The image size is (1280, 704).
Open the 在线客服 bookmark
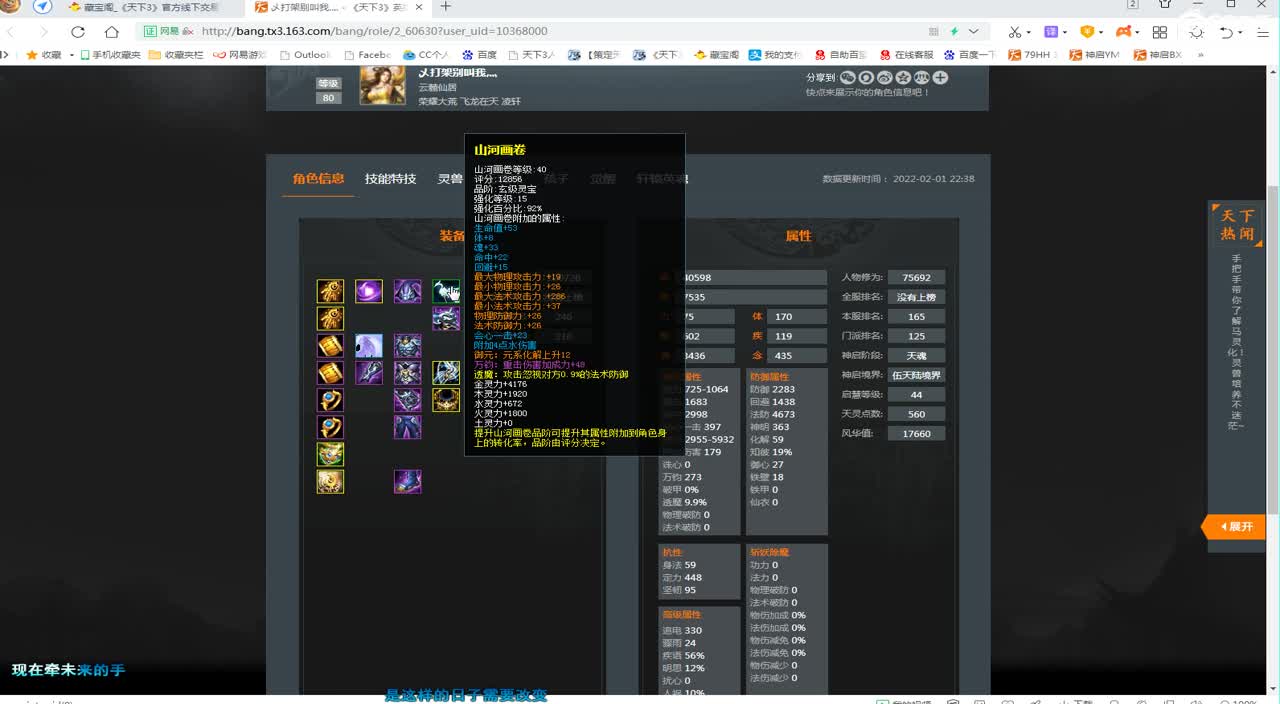pyautogui.click(x=906, y=55)
